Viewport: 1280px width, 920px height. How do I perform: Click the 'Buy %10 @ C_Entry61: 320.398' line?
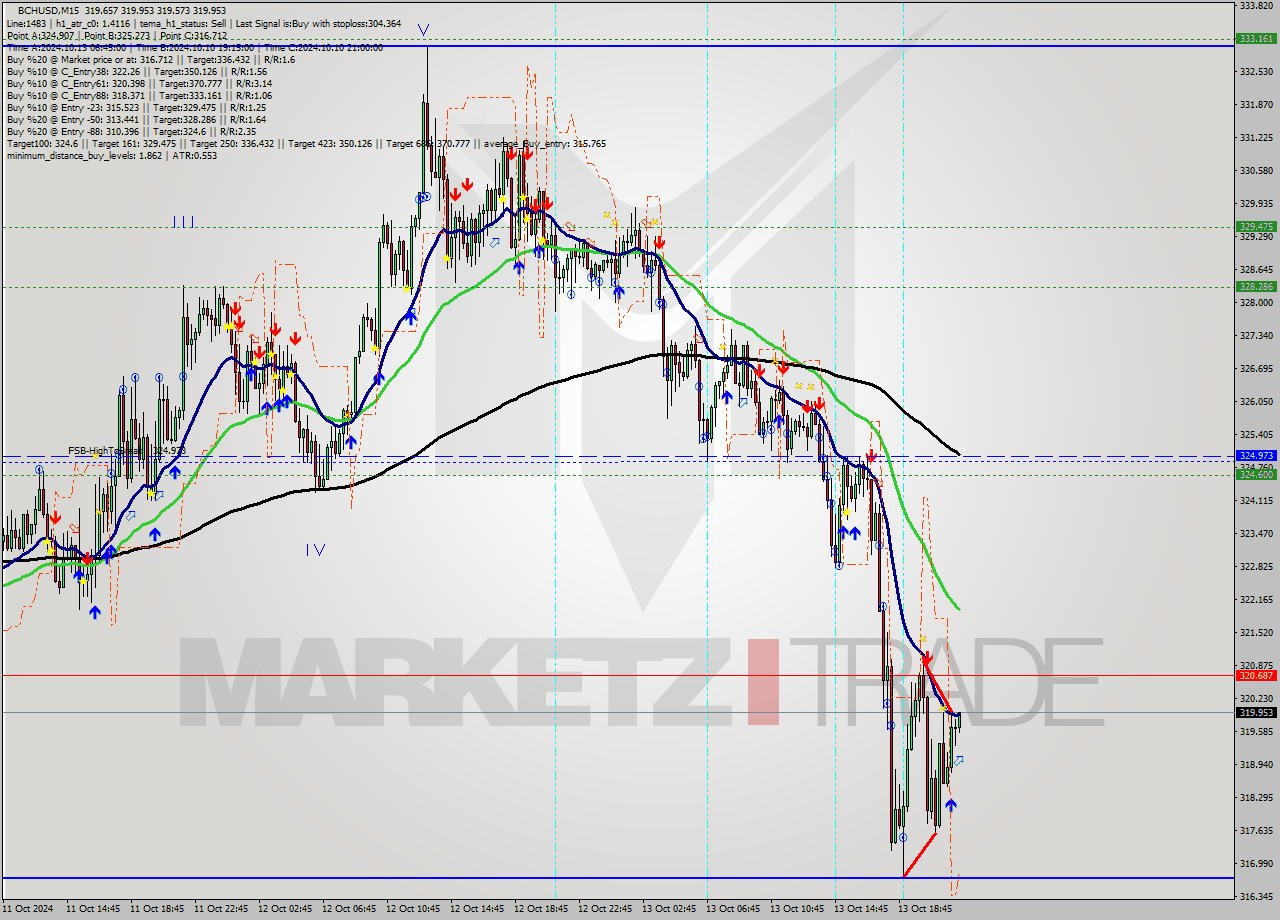click(139, 83)
